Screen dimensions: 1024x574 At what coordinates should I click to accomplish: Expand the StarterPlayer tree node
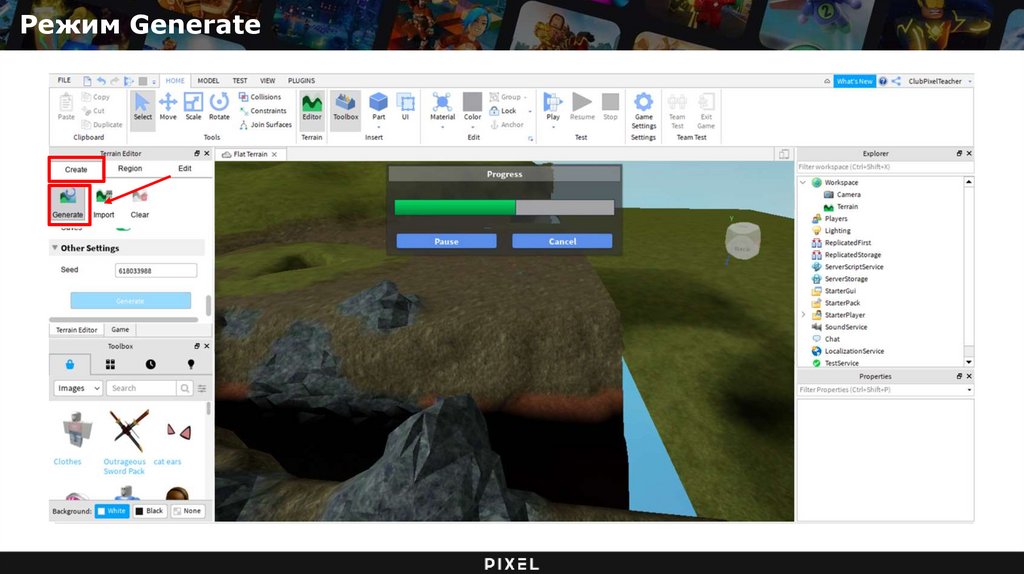(803, 315)
